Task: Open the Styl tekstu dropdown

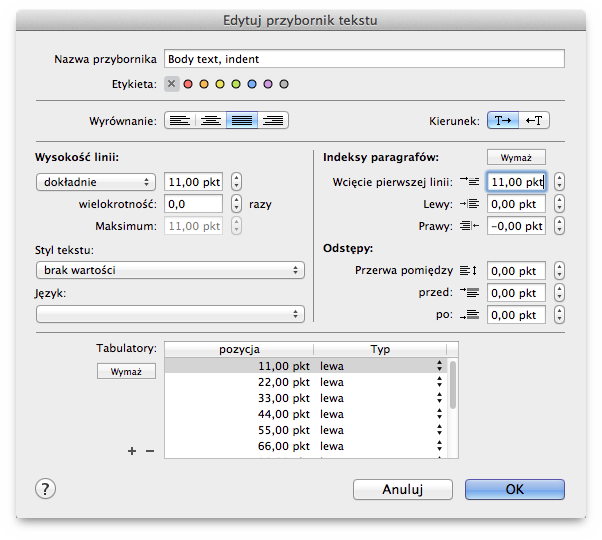Action: point(170,270)
